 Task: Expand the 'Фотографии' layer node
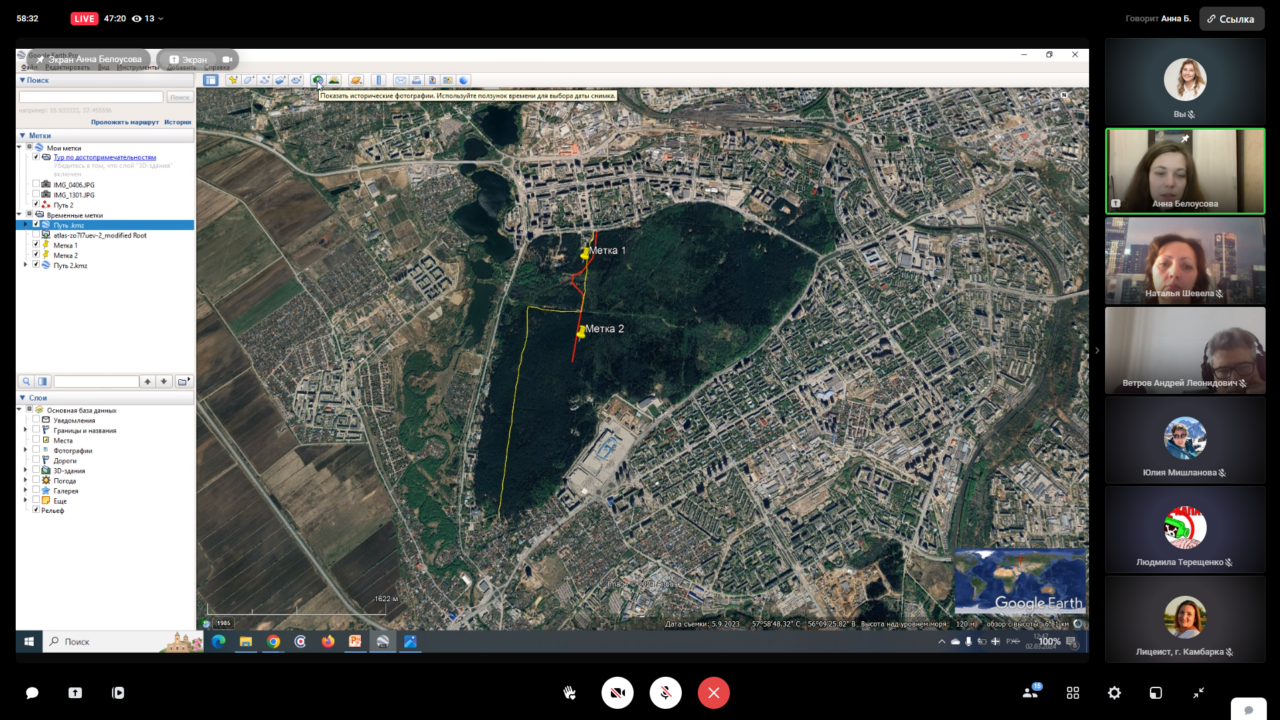[25, 450]
